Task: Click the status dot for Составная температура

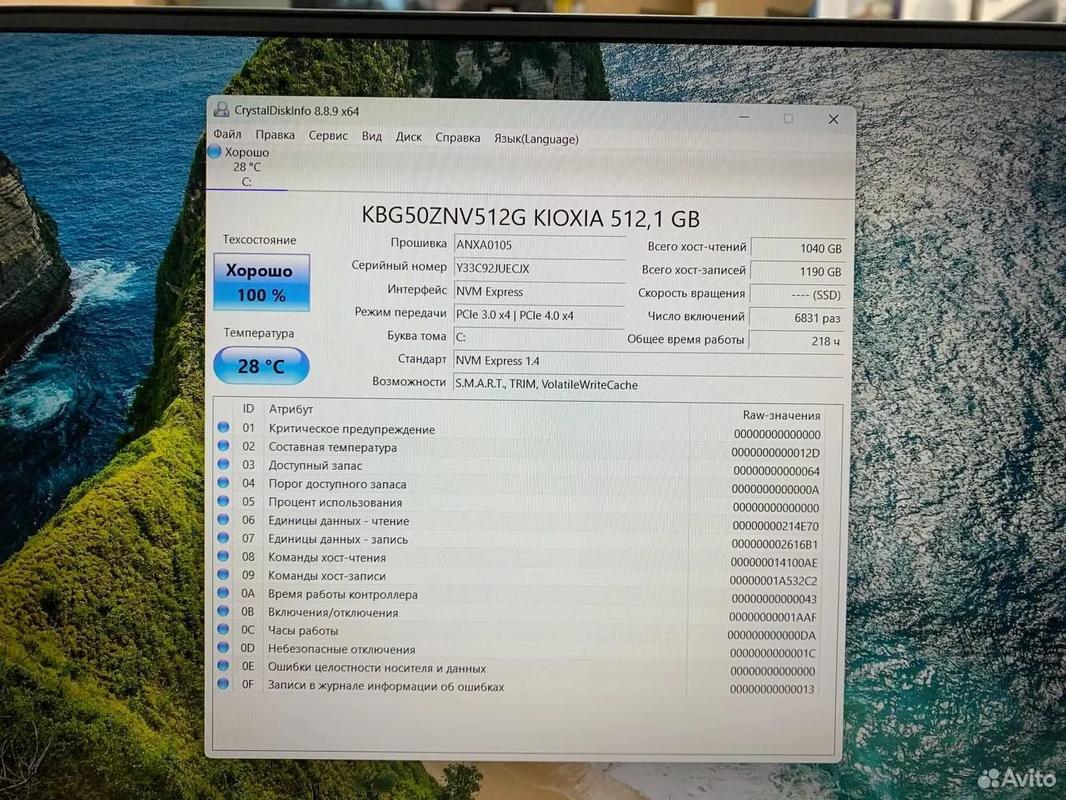Action: pos(223,446)
